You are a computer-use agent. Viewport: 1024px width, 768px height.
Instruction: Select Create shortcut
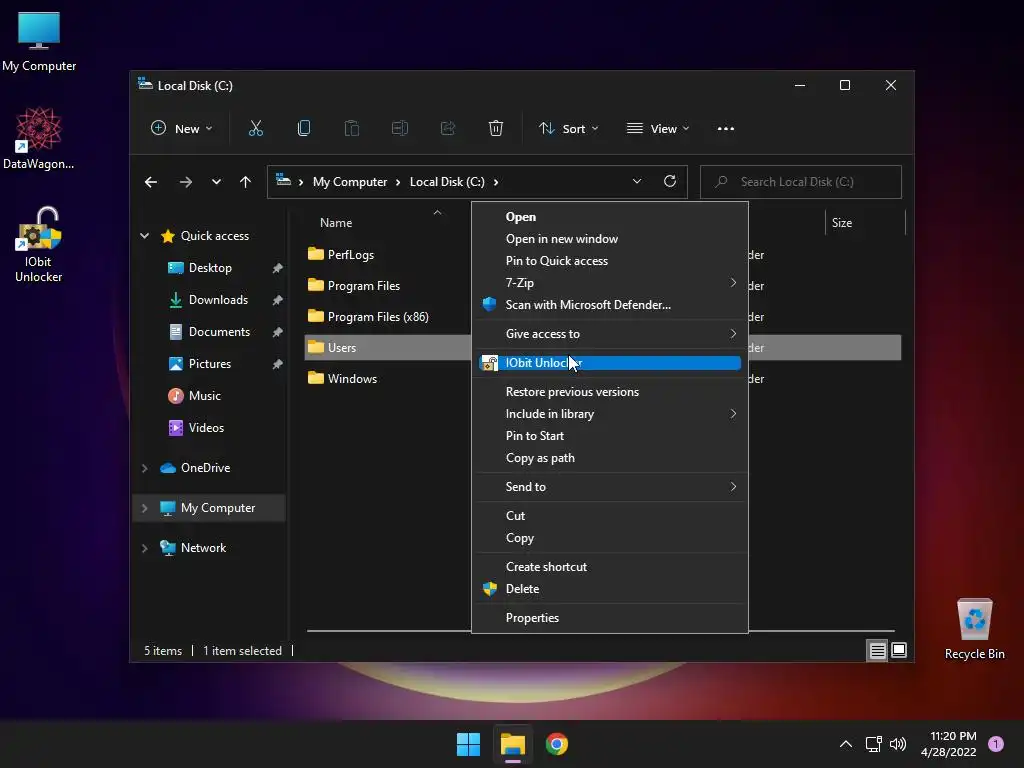[610, 567]
